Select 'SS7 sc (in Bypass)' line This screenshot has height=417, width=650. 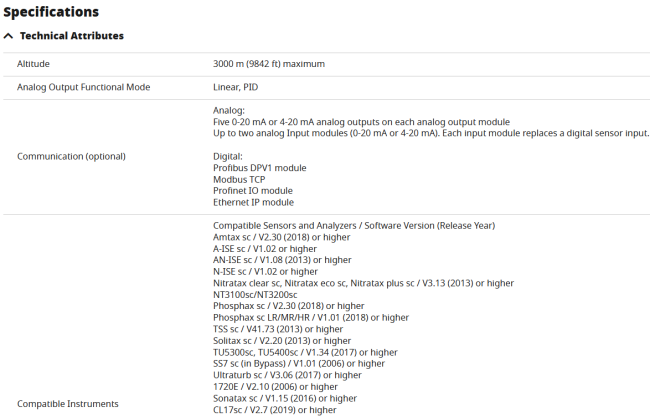(299, 364)
